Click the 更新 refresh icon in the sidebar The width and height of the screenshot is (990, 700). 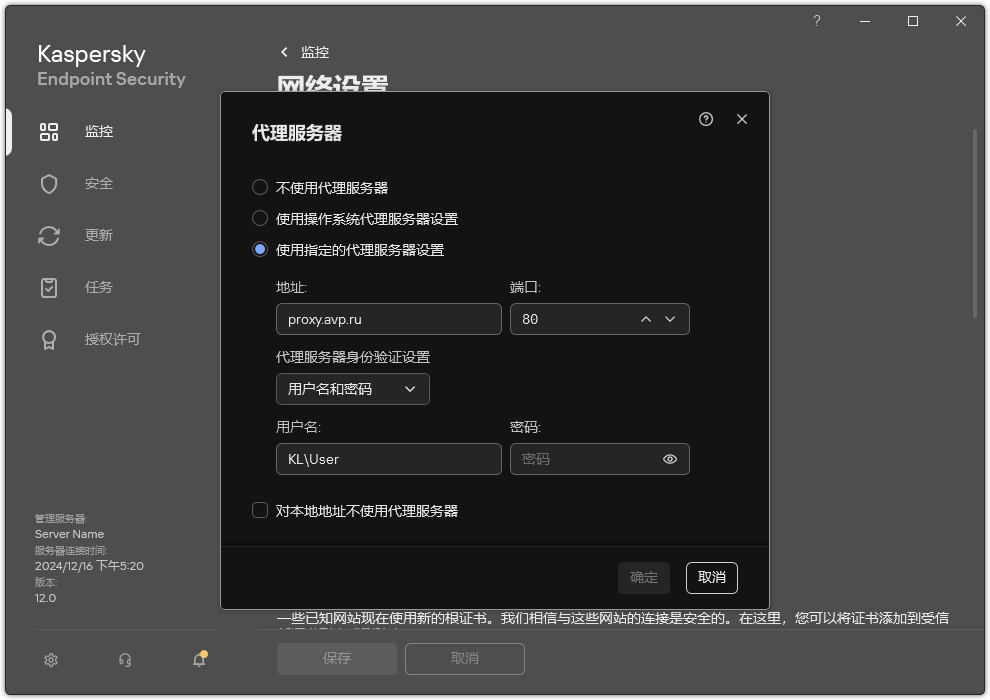49,235
